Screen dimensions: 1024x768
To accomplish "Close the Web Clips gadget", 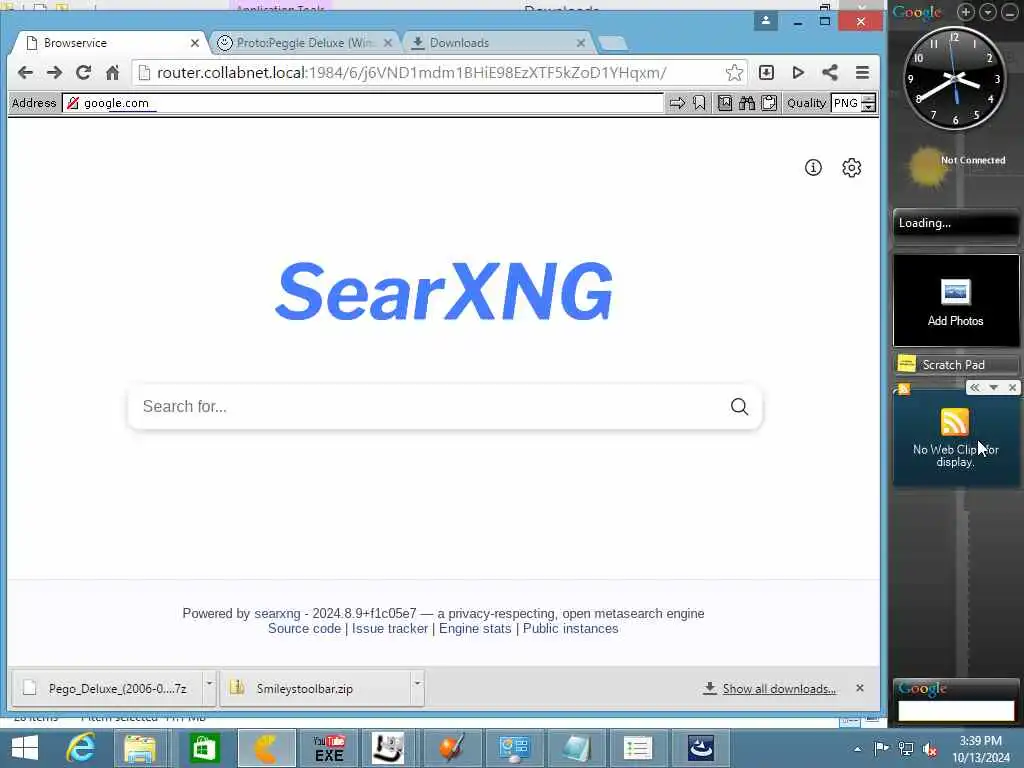I will 1012,387.
